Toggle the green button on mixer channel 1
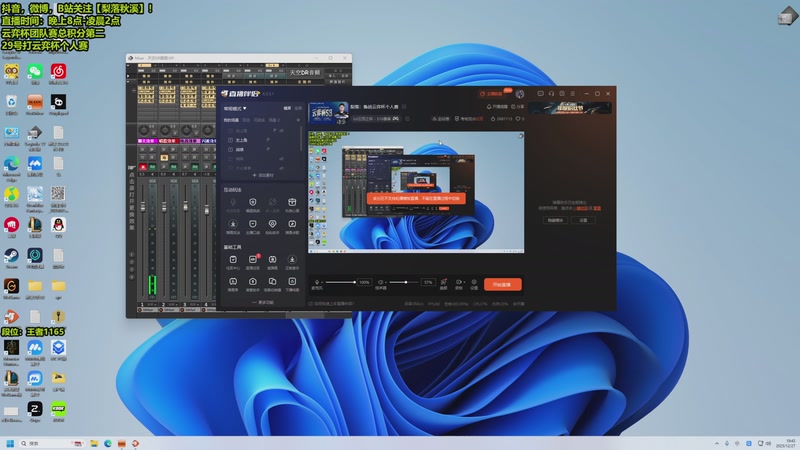The image size is (800, 450). point(152,167)
